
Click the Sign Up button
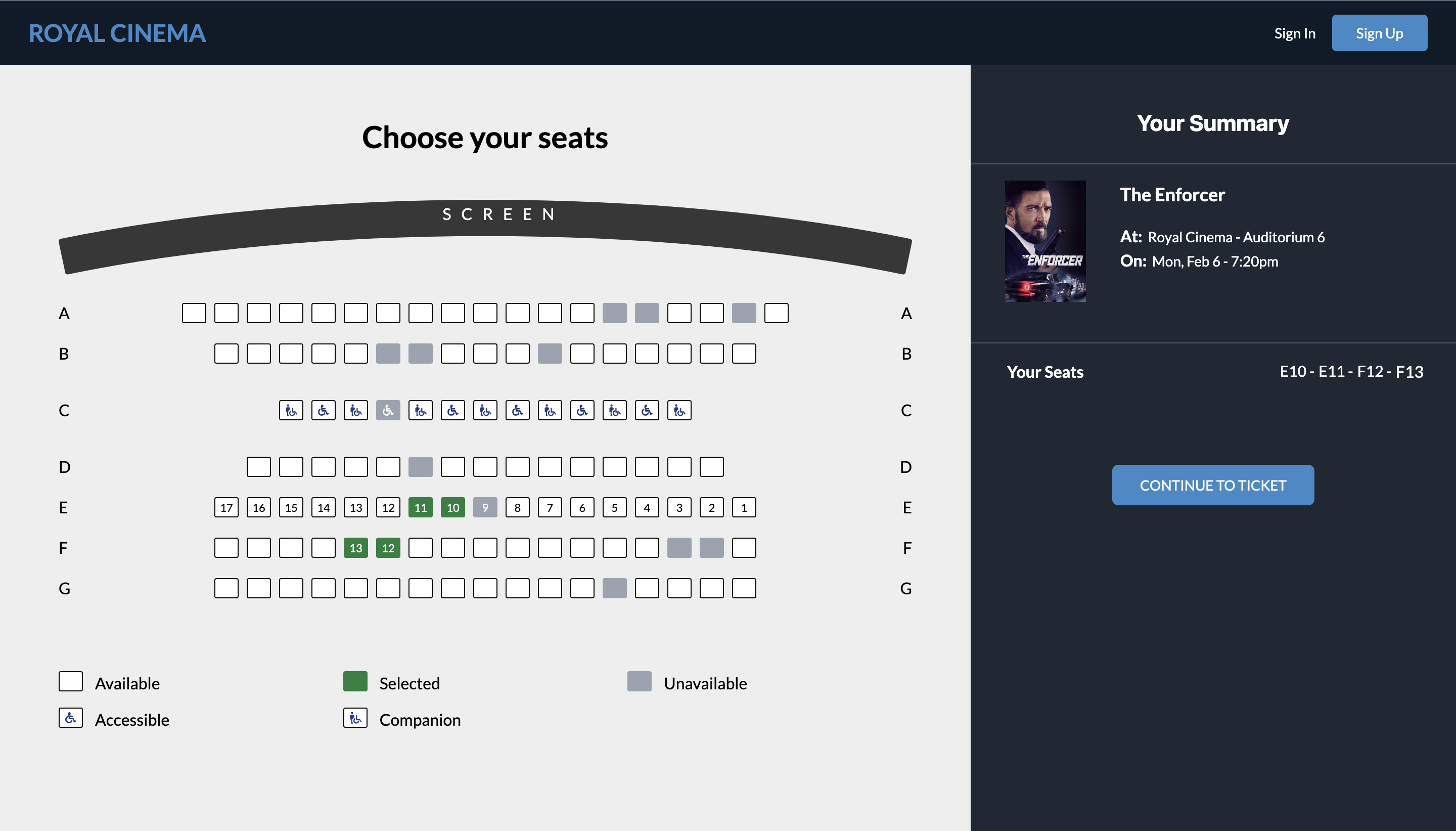click(1379, 32)
